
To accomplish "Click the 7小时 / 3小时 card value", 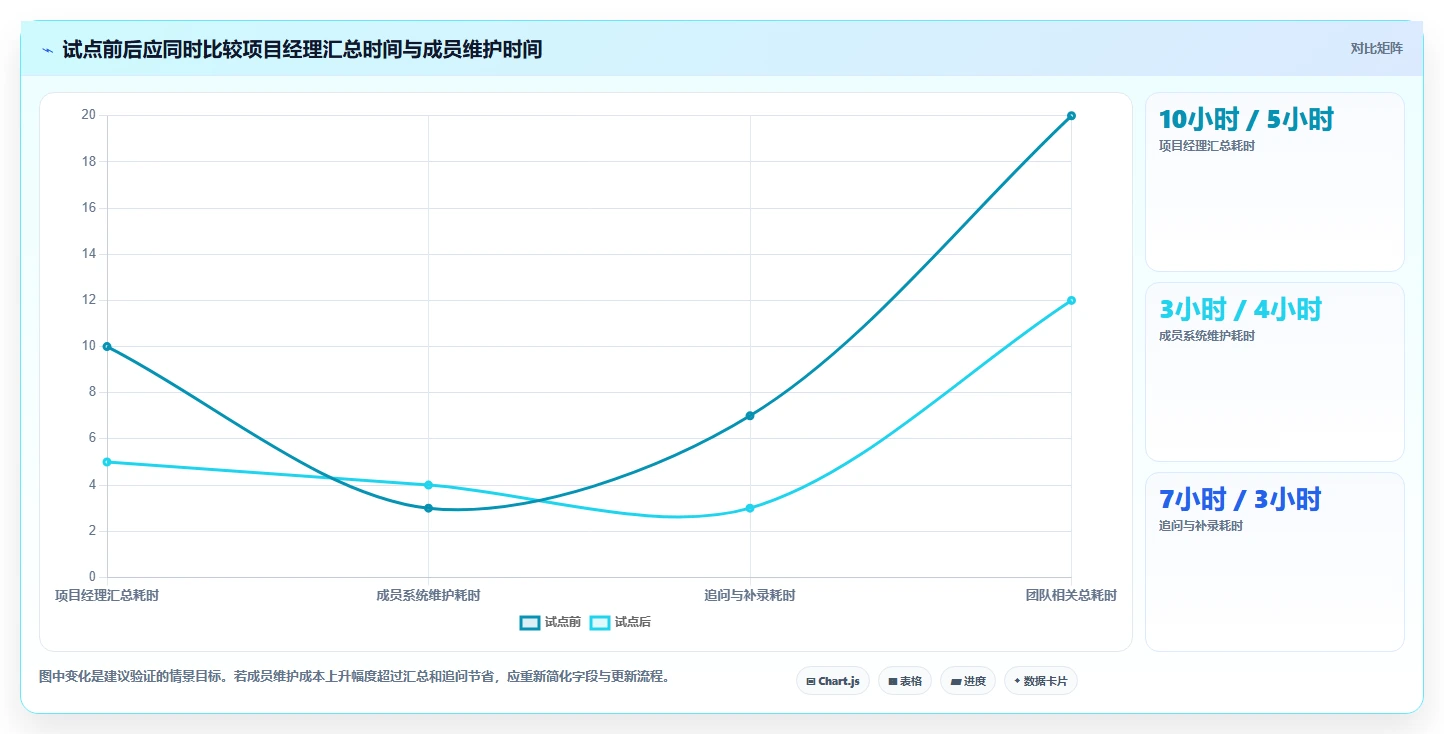I will (1240, 499).
